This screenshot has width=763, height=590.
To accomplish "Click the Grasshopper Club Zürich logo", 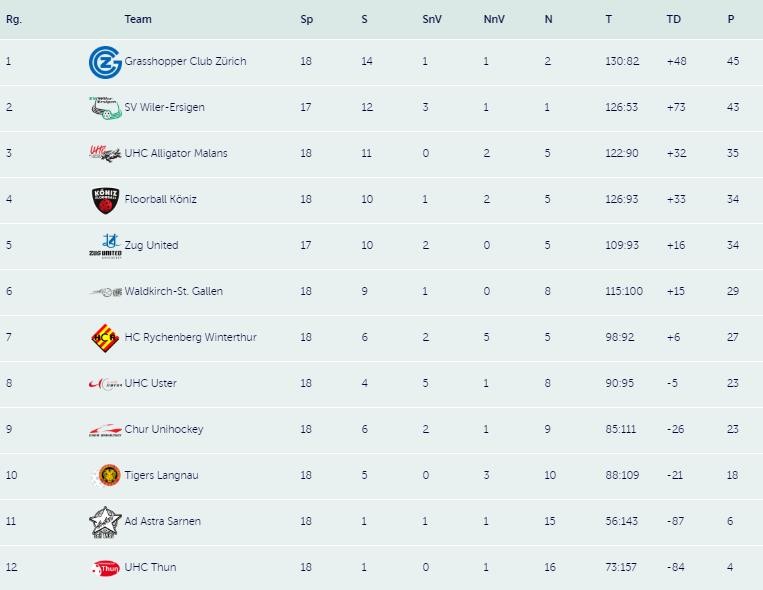I will tap(104, 62).
